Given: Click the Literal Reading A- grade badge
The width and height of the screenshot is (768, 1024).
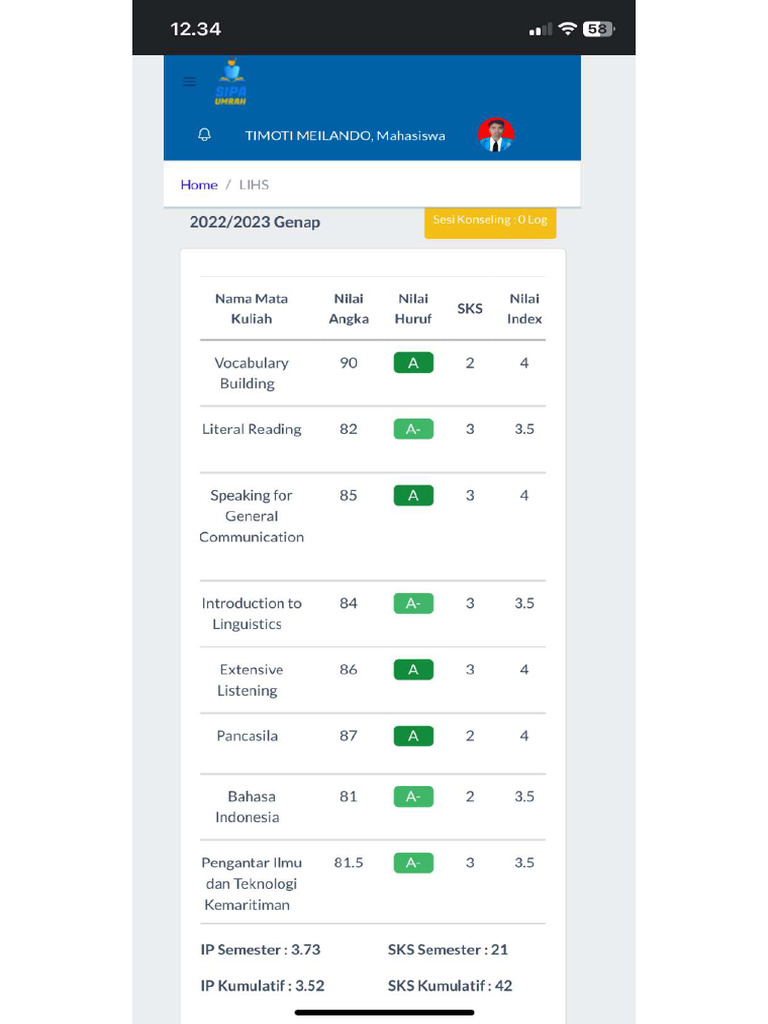Looking at the screenshot, I should 413,429.
